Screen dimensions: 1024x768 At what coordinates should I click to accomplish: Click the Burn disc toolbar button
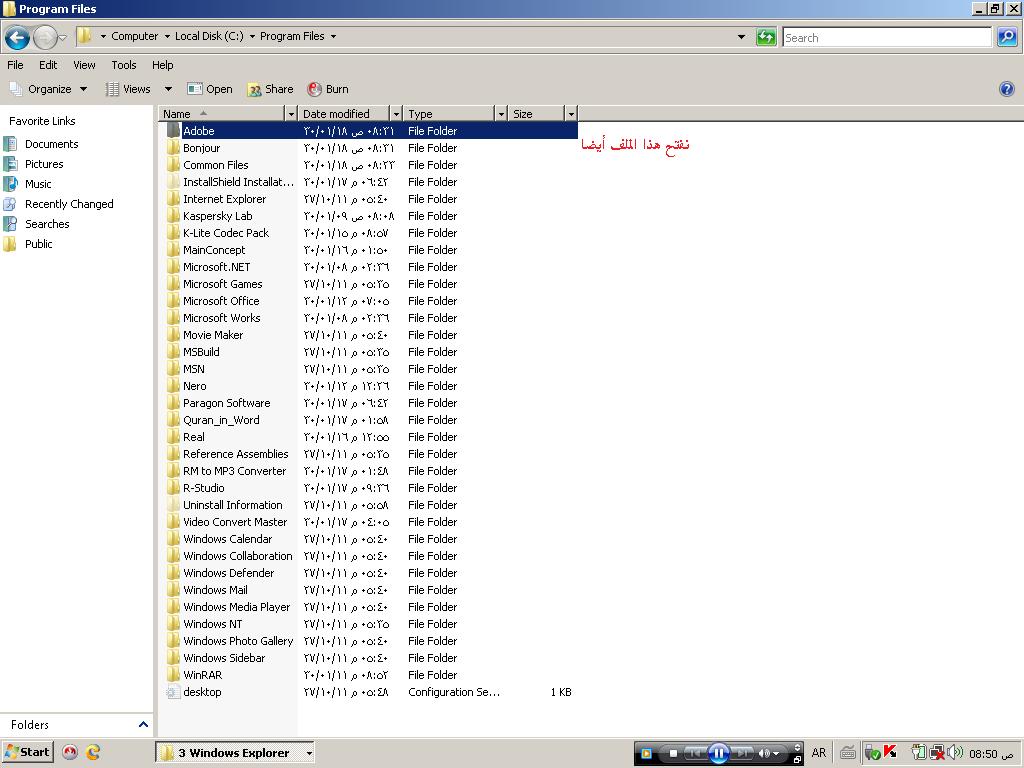[x=327, y=89]
